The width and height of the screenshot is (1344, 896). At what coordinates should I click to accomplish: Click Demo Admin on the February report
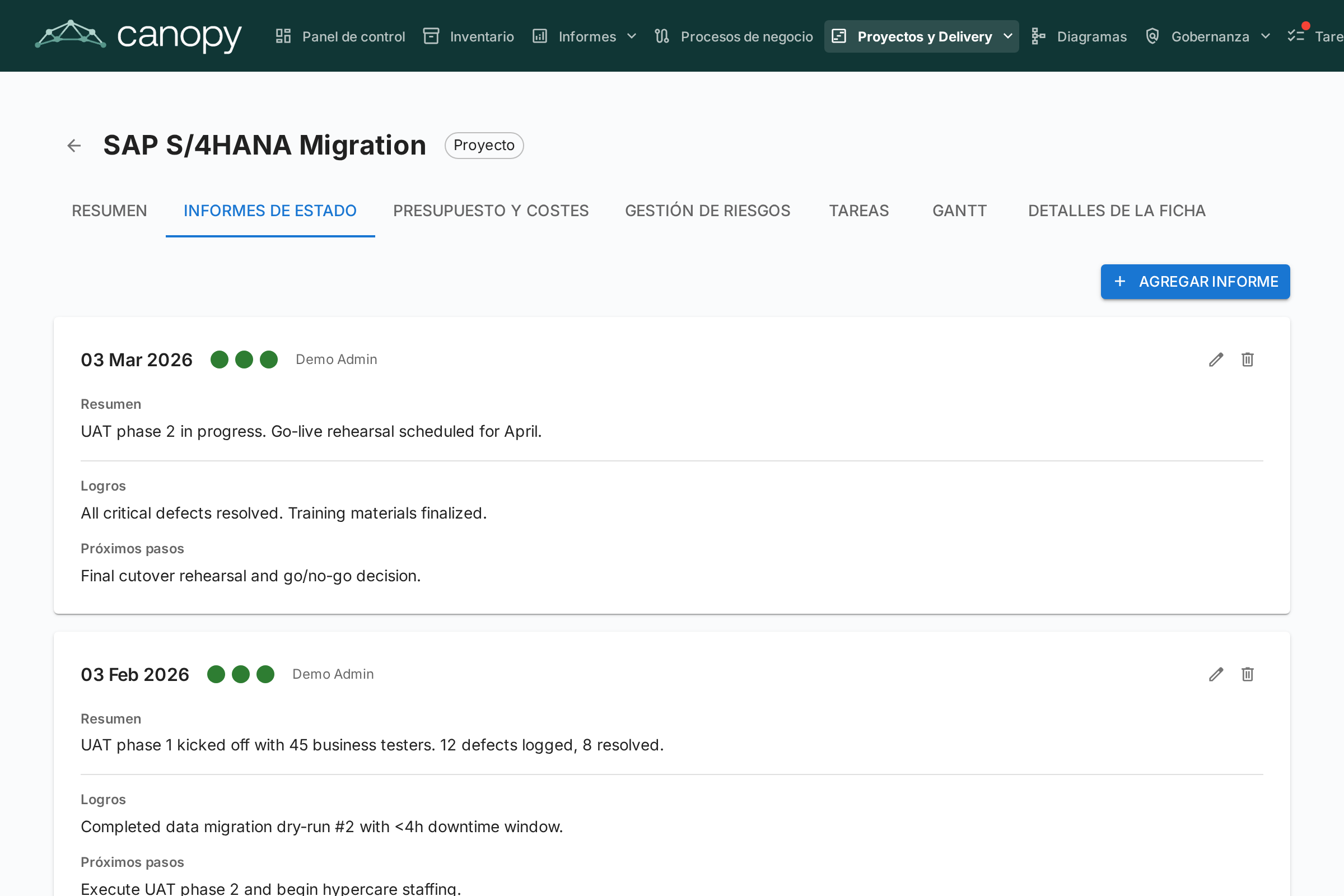click(x=333, y=674)
